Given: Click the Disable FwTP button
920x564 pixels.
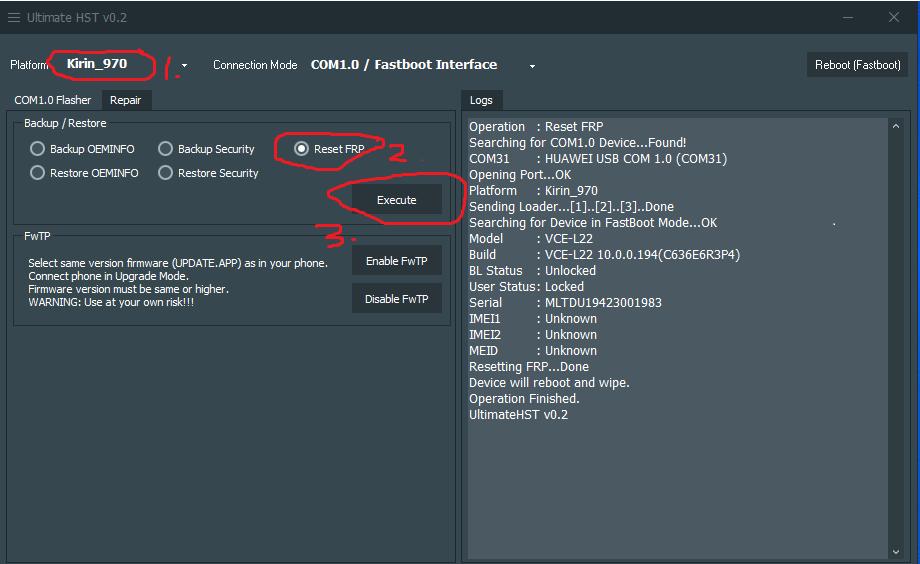Looking at the screenshot, I should point(397,299).
